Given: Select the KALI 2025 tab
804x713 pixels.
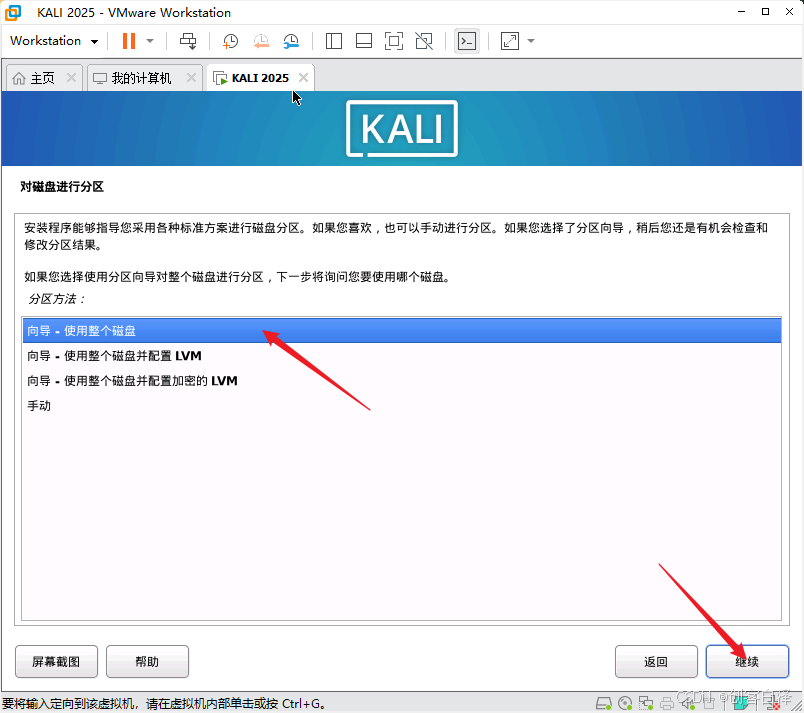Looking at the screenshot, I should point(260,78).
